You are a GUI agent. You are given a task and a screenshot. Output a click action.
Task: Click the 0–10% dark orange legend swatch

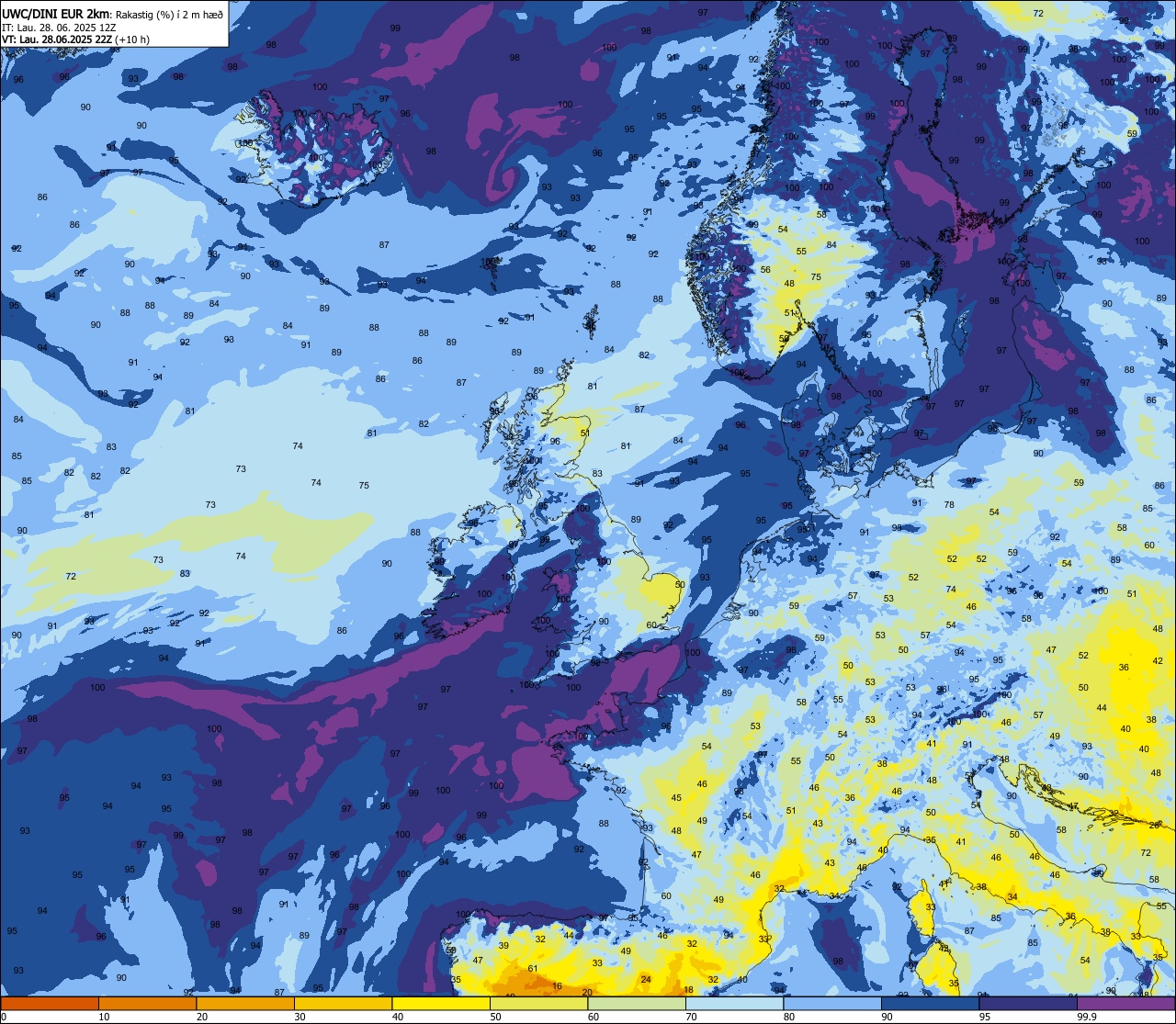50,1004
